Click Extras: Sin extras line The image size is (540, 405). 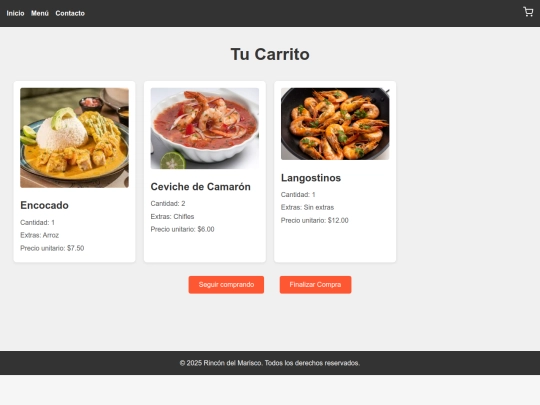[308, 207]
